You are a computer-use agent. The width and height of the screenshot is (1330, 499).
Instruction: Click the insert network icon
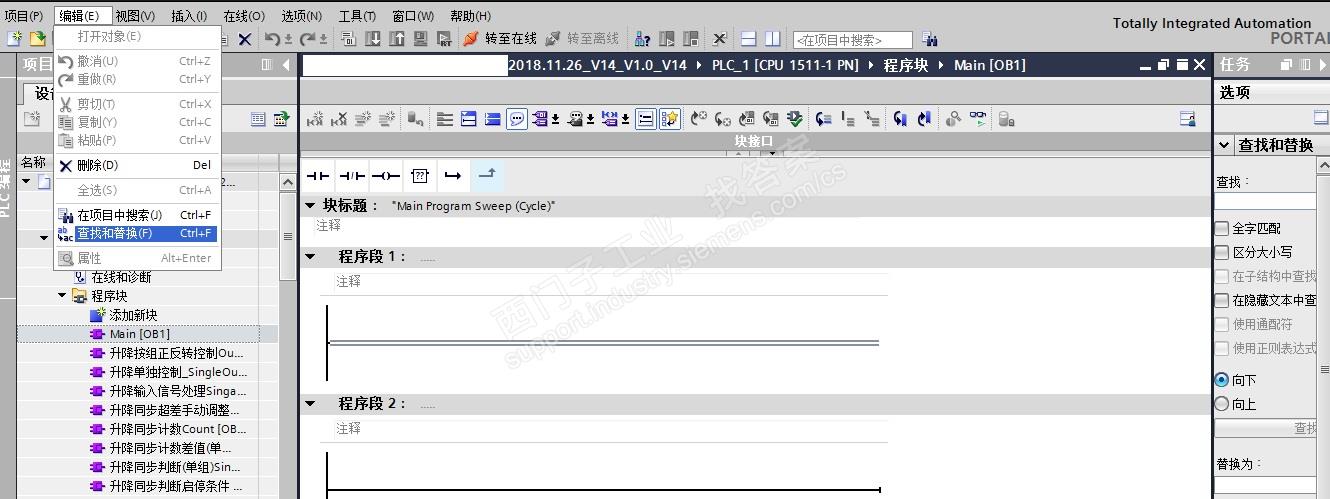[x=315, y=119]
